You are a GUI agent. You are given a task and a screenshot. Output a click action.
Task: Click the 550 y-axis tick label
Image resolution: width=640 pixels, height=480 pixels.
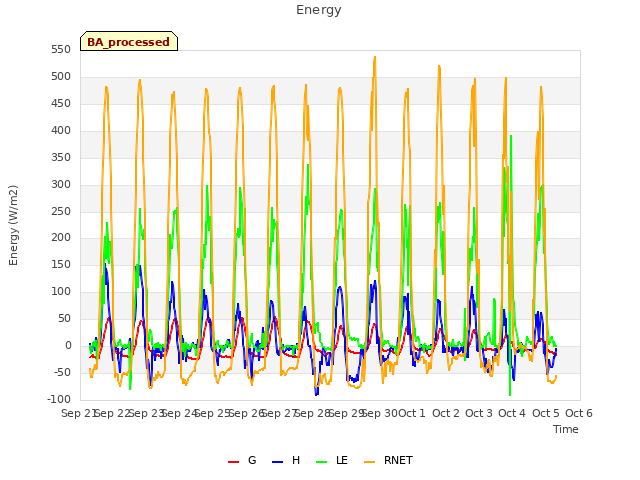click(x=61, y=50)
